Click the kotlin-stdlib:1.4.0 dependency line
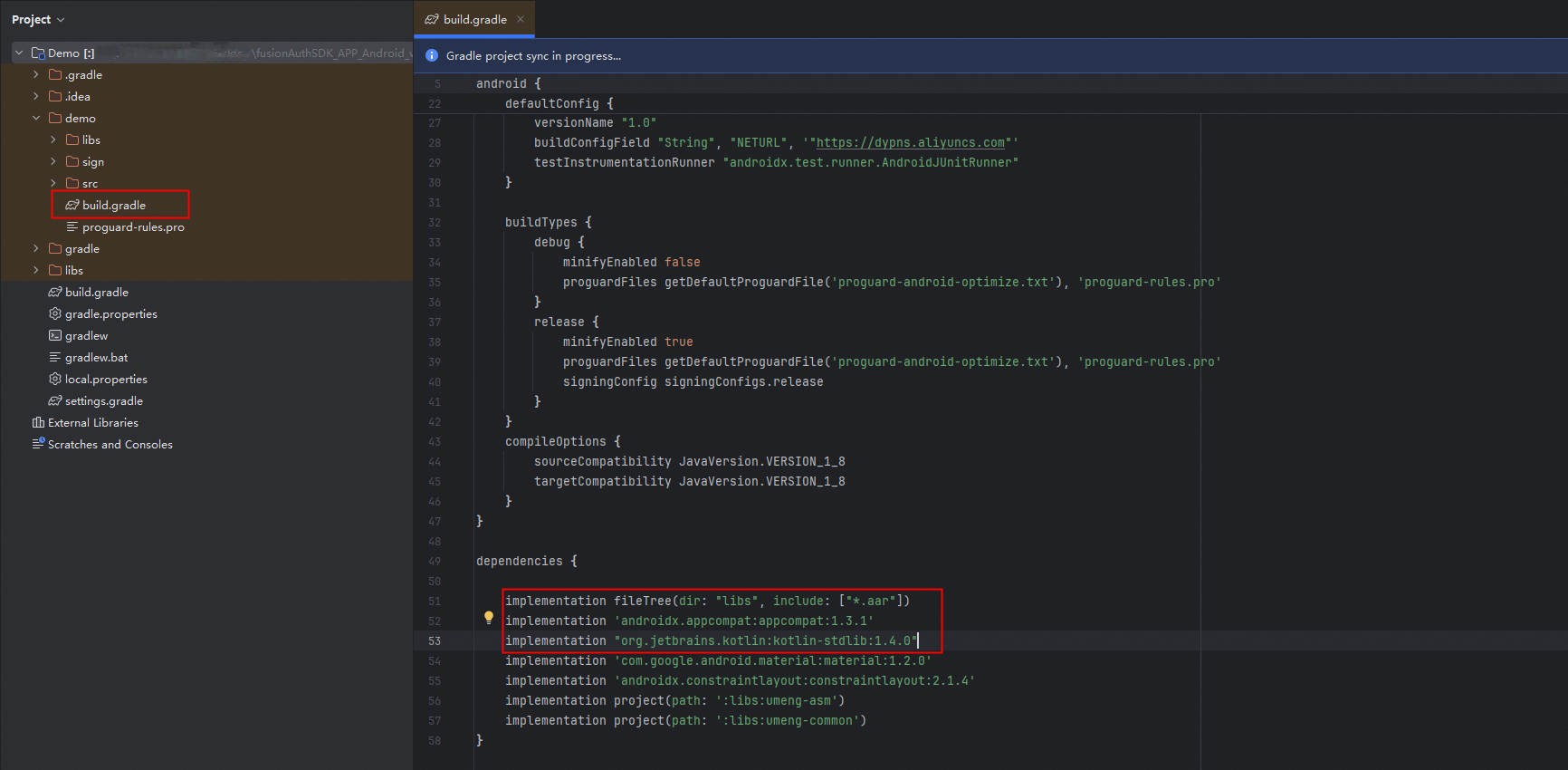The width and height of the screenshot is (1568, 770). coord(712,641)
